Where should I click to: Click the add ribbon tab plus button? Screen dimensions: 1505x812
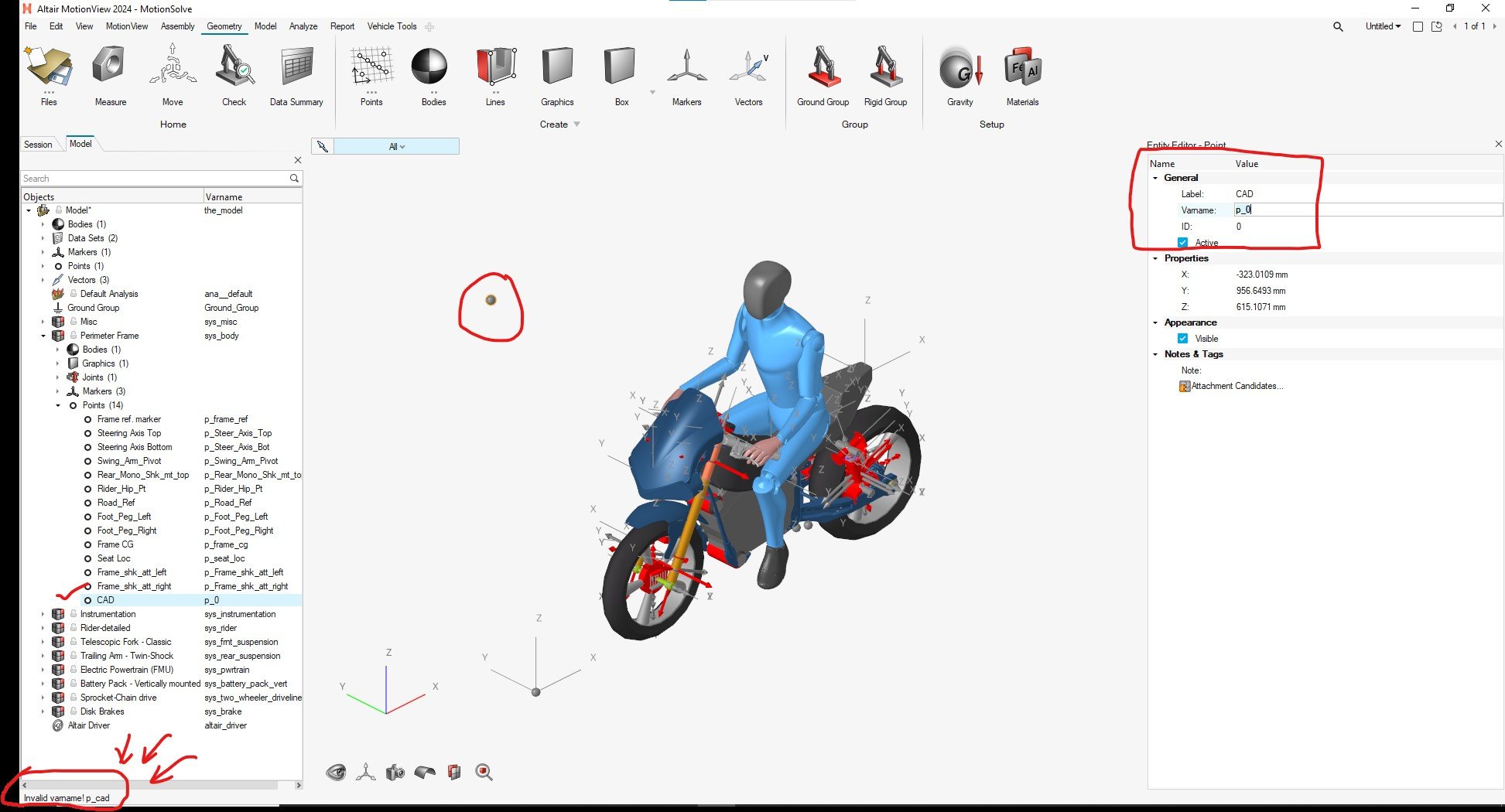(x=429, y=27)
